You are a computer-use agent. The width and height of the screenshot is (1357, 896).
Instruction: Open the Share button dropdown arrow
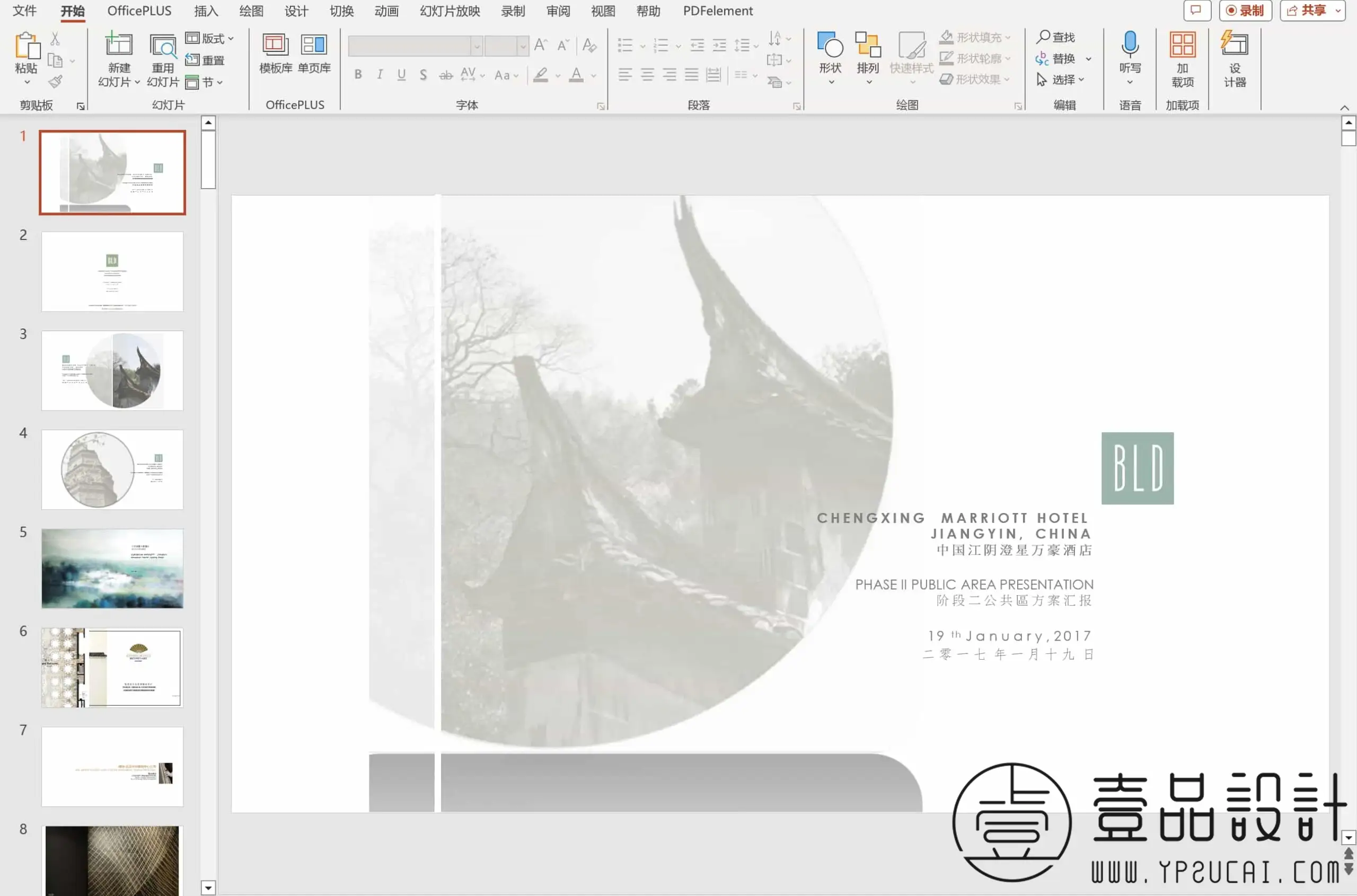tap(1338, 10)
